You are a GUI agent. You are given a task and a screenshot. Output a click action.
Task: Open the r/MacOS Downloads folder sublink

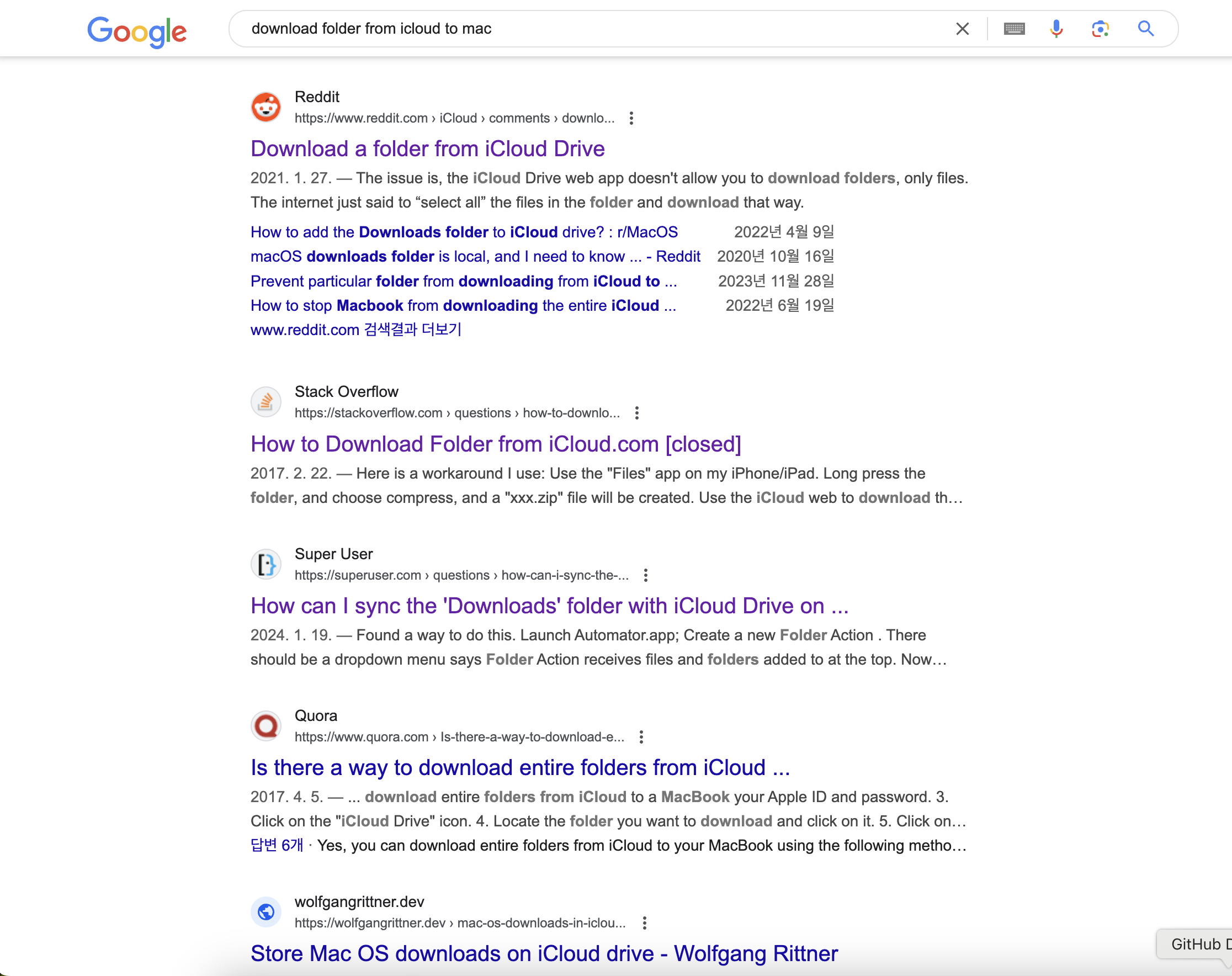coord(464,232)
